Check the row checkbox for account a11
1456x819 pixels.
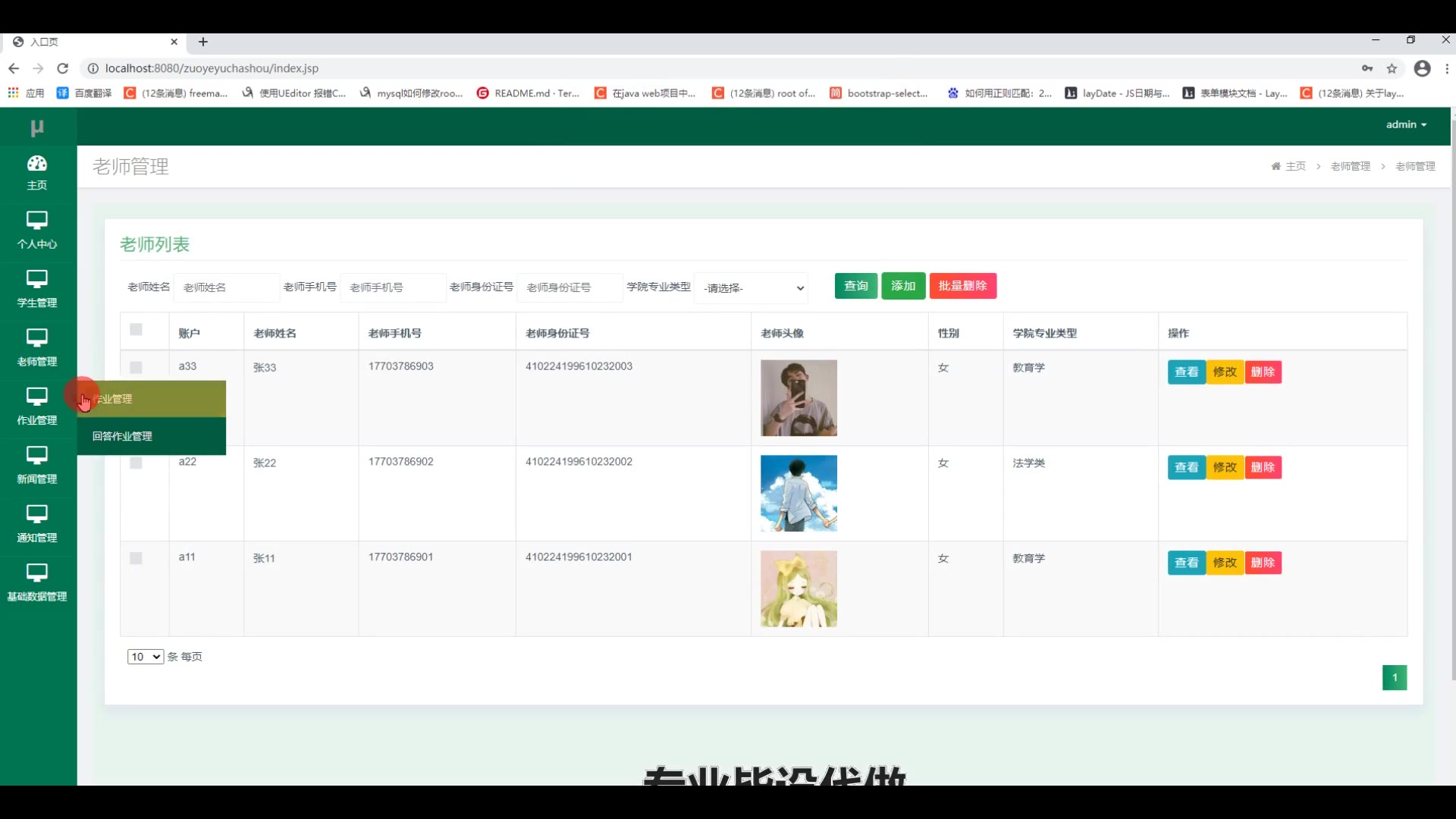[x=136, y=558]
